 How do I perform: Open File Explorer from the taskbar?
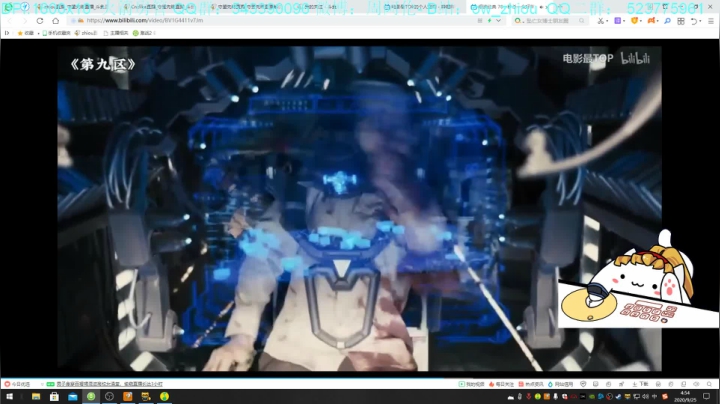(x=36, y=397)
